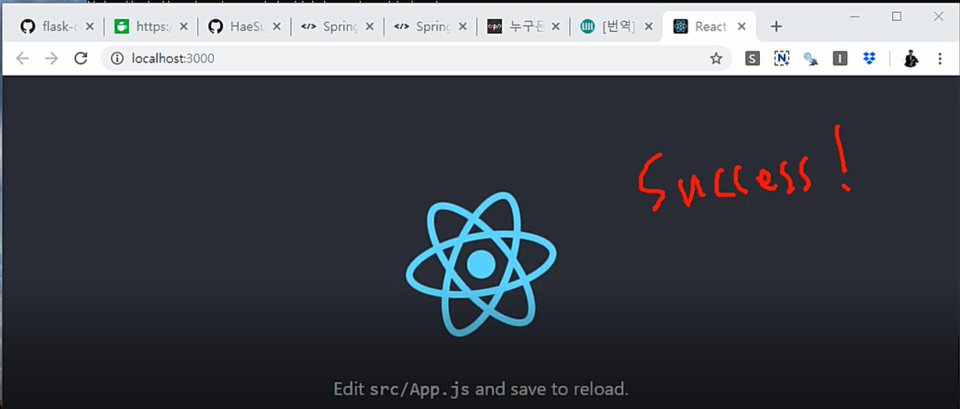Click the localhost:3000 address bar
This screenshot has height=409, width=960.
coord(416,59)
